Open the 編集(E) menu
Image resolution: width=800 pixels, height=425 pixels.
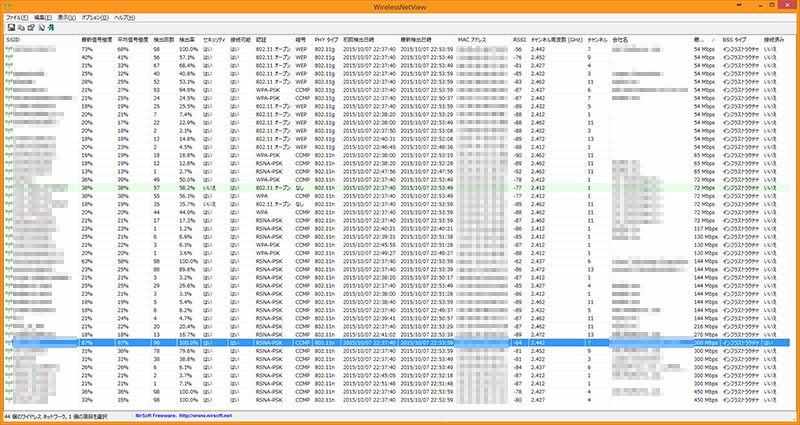(x=43, y=18)
